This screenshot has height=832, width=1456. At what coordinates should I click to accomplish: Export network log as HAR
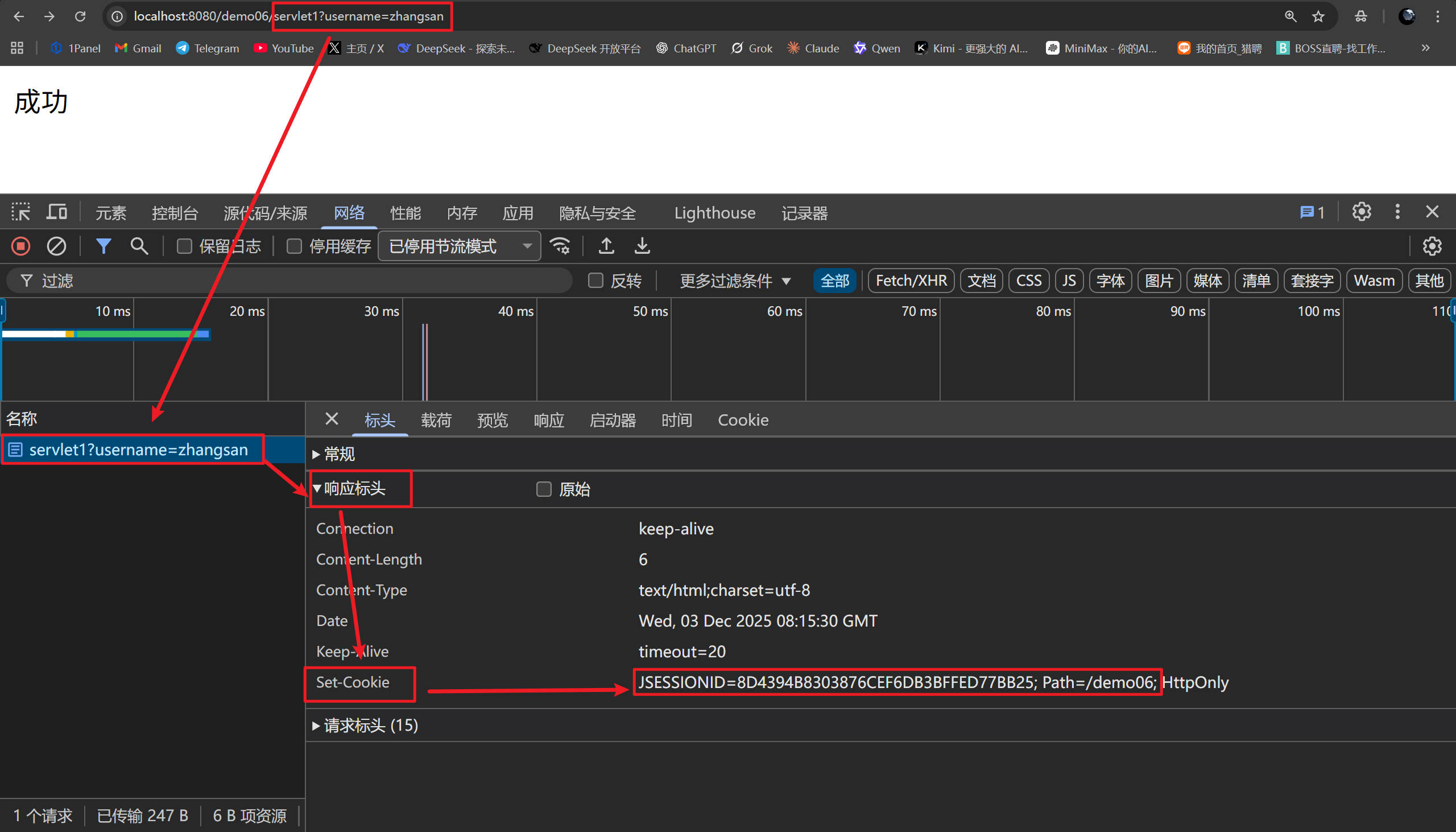point(641,246)
